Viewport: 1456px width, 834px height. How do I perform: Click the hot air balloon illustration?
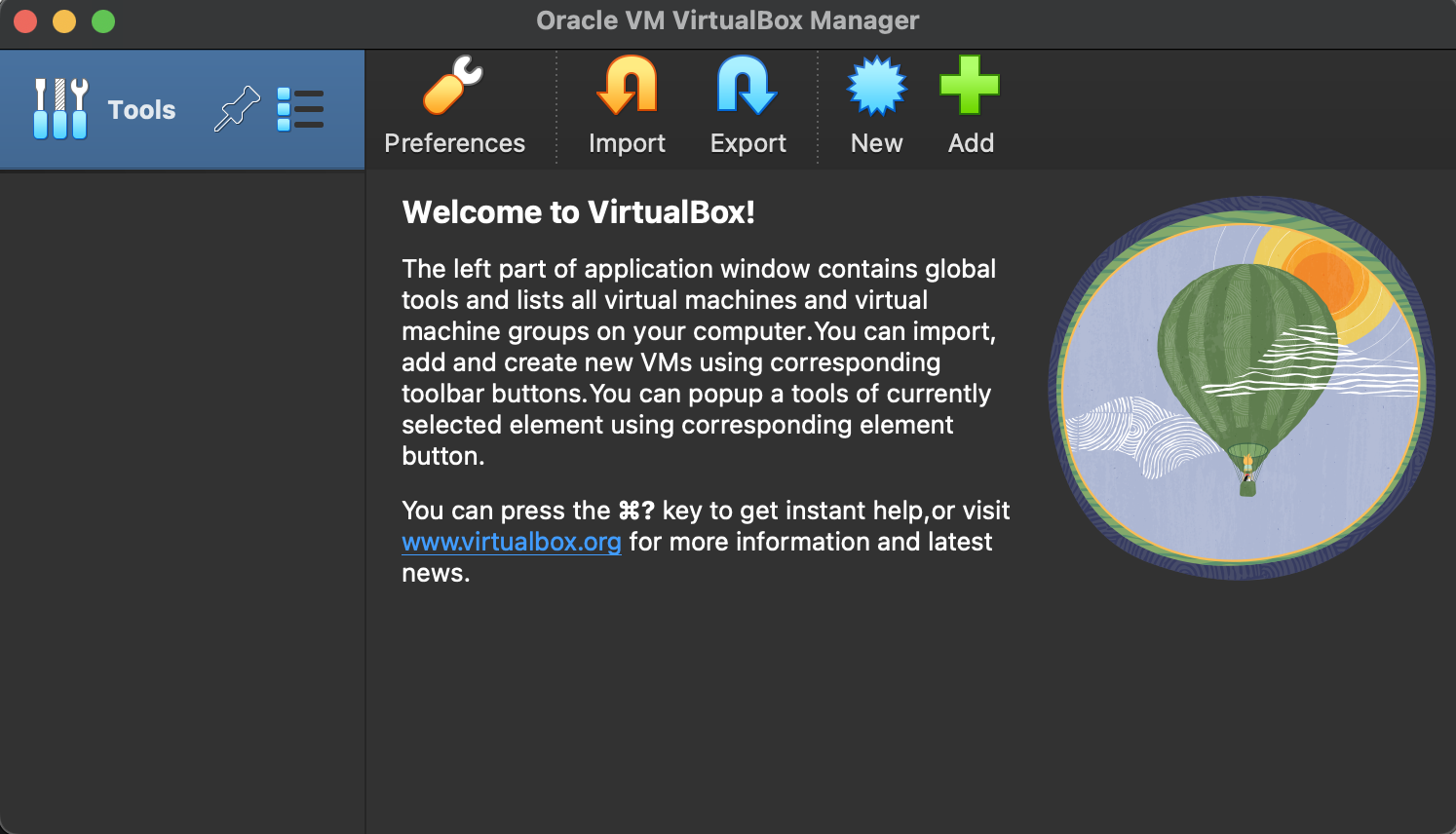coord(1241,388)
